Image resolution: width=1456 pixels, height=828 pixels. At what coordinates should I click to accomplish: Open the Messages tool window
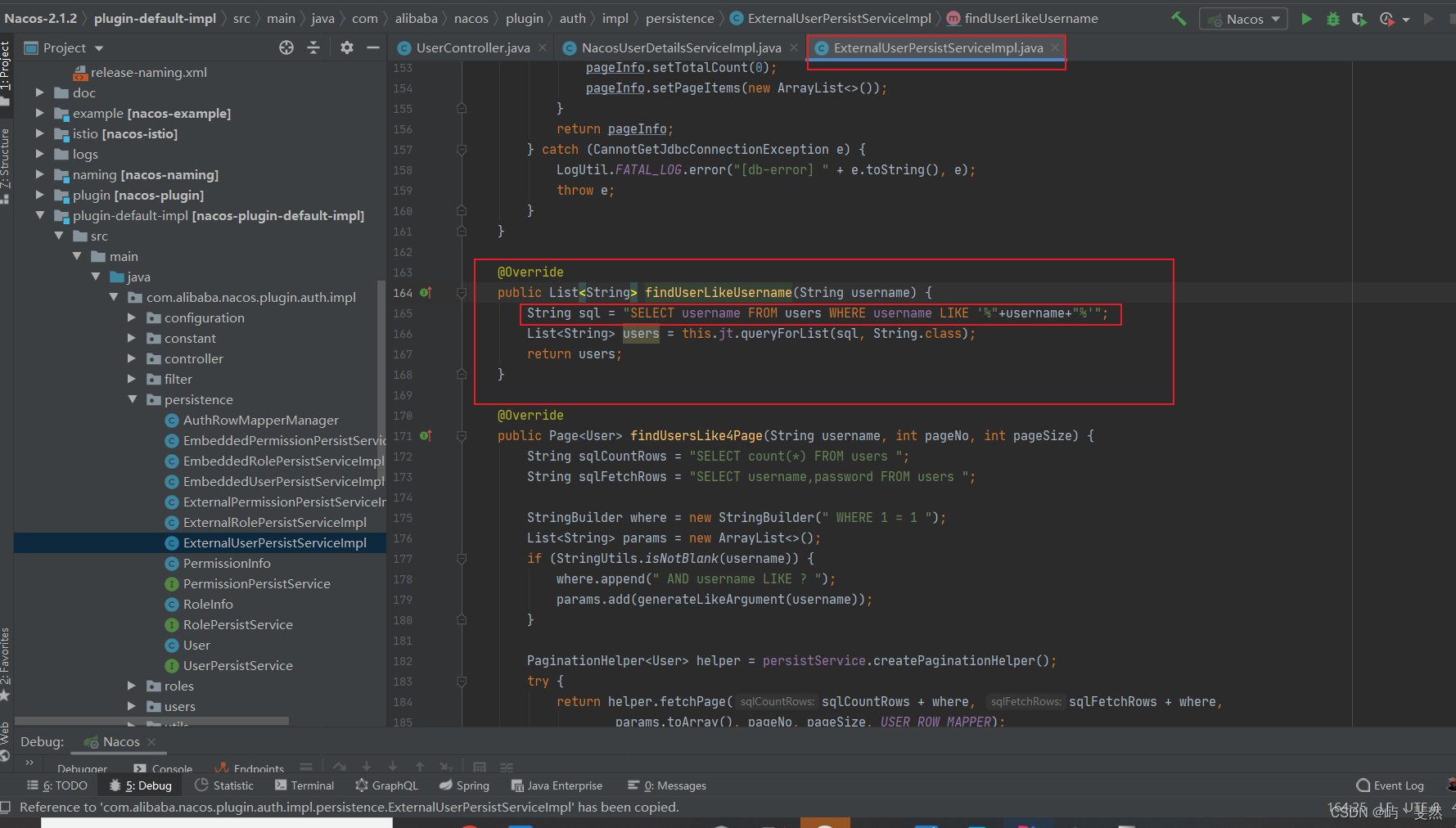667,785
